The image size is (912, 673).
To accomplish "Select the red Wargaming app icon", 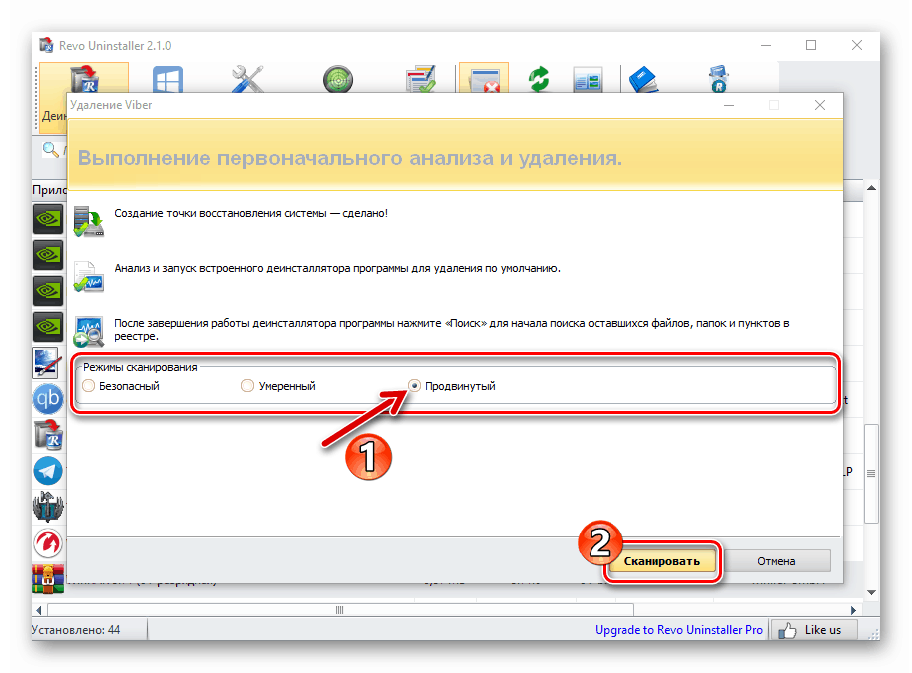I will click(48, 543).
